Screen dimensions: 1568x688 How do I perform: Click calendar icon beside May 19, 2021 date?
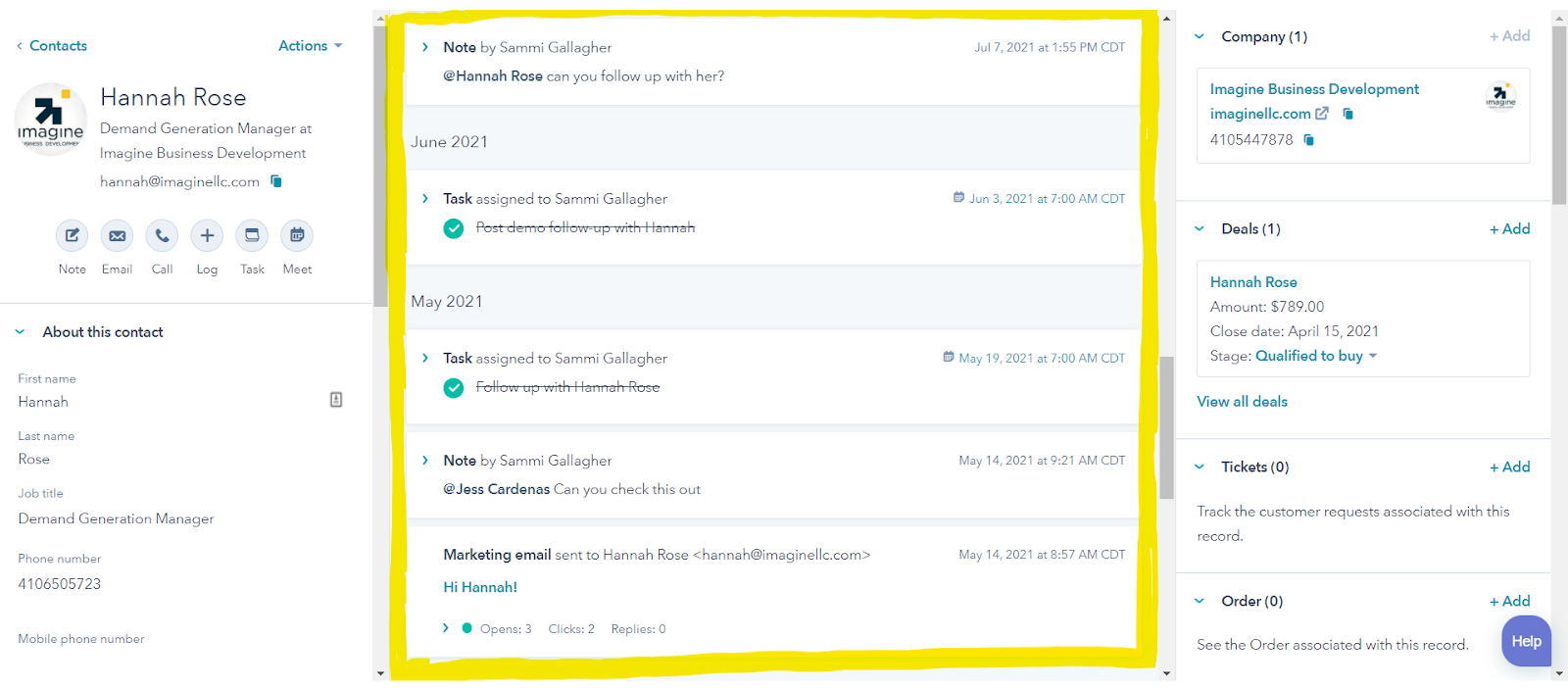tap(948, 357)
